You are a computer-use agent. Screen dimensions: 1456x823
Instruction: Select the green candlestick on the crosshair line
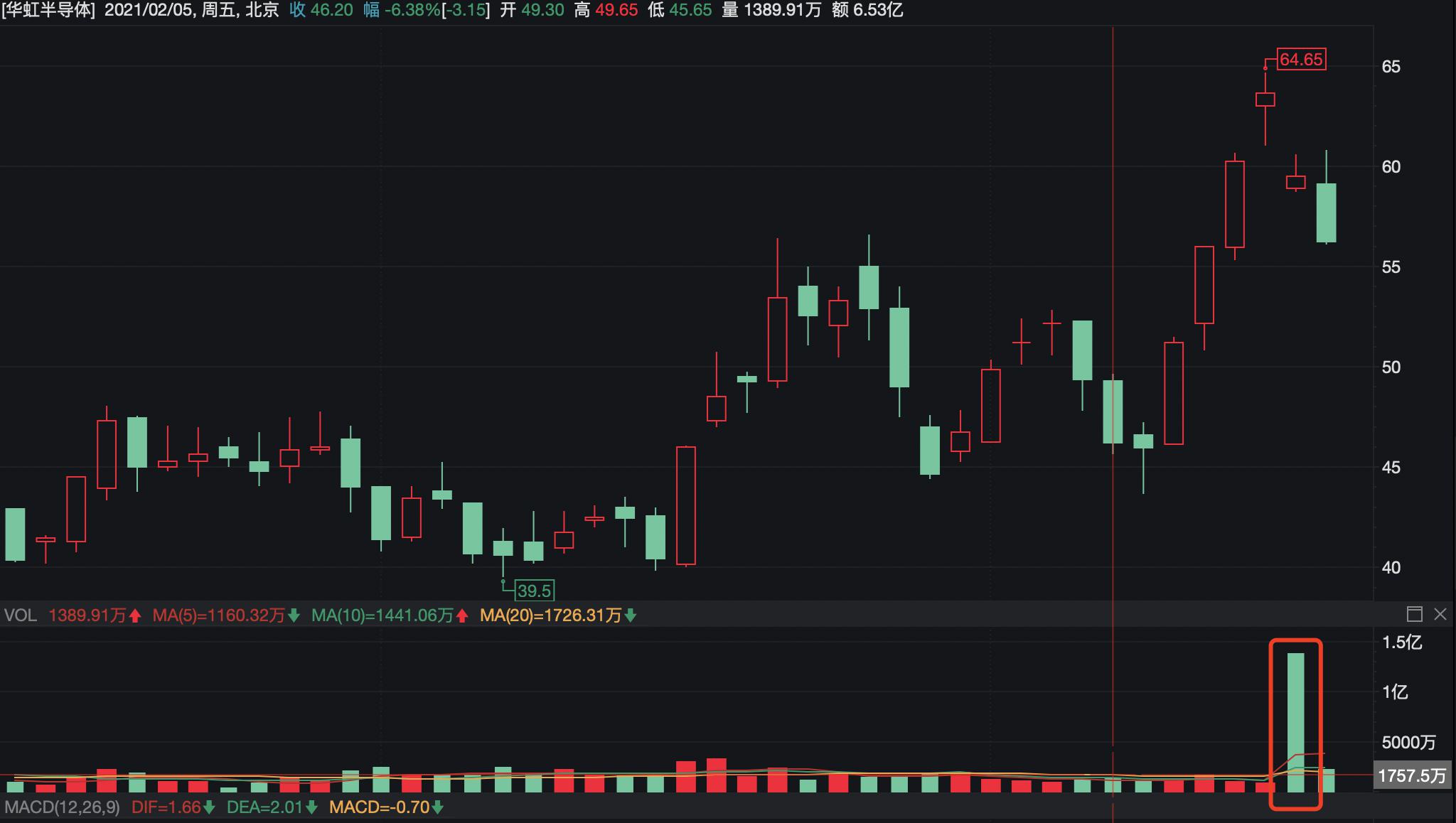point(1113,411)
